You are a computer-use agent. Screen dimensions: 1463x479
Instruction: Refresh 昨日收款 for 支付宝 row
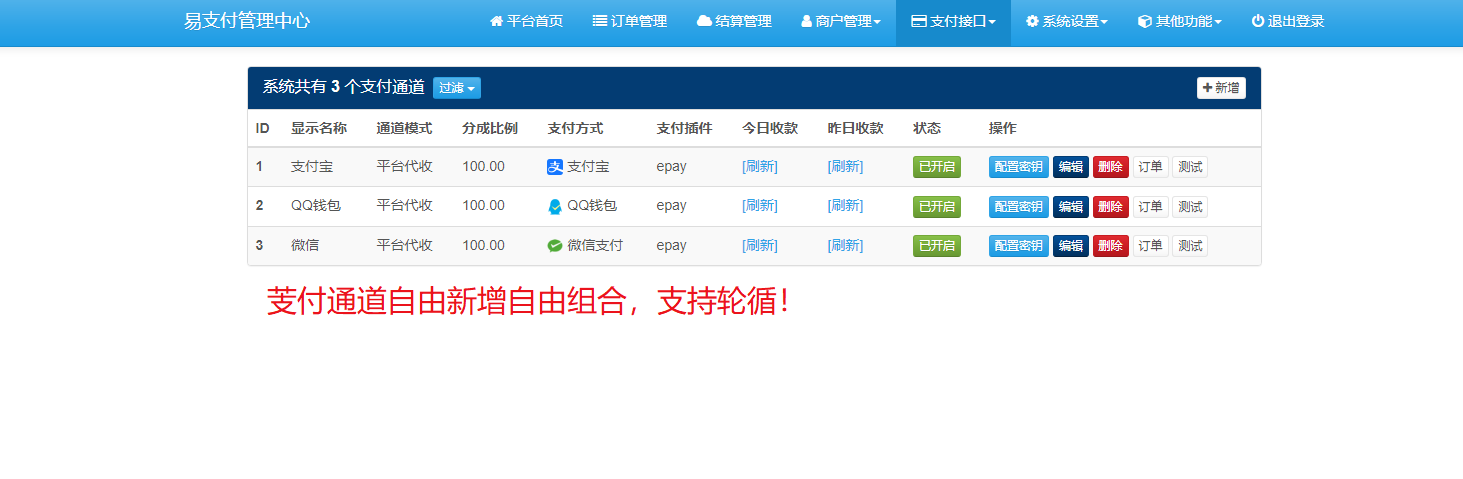pyautogui.click(x=846, y=166)
